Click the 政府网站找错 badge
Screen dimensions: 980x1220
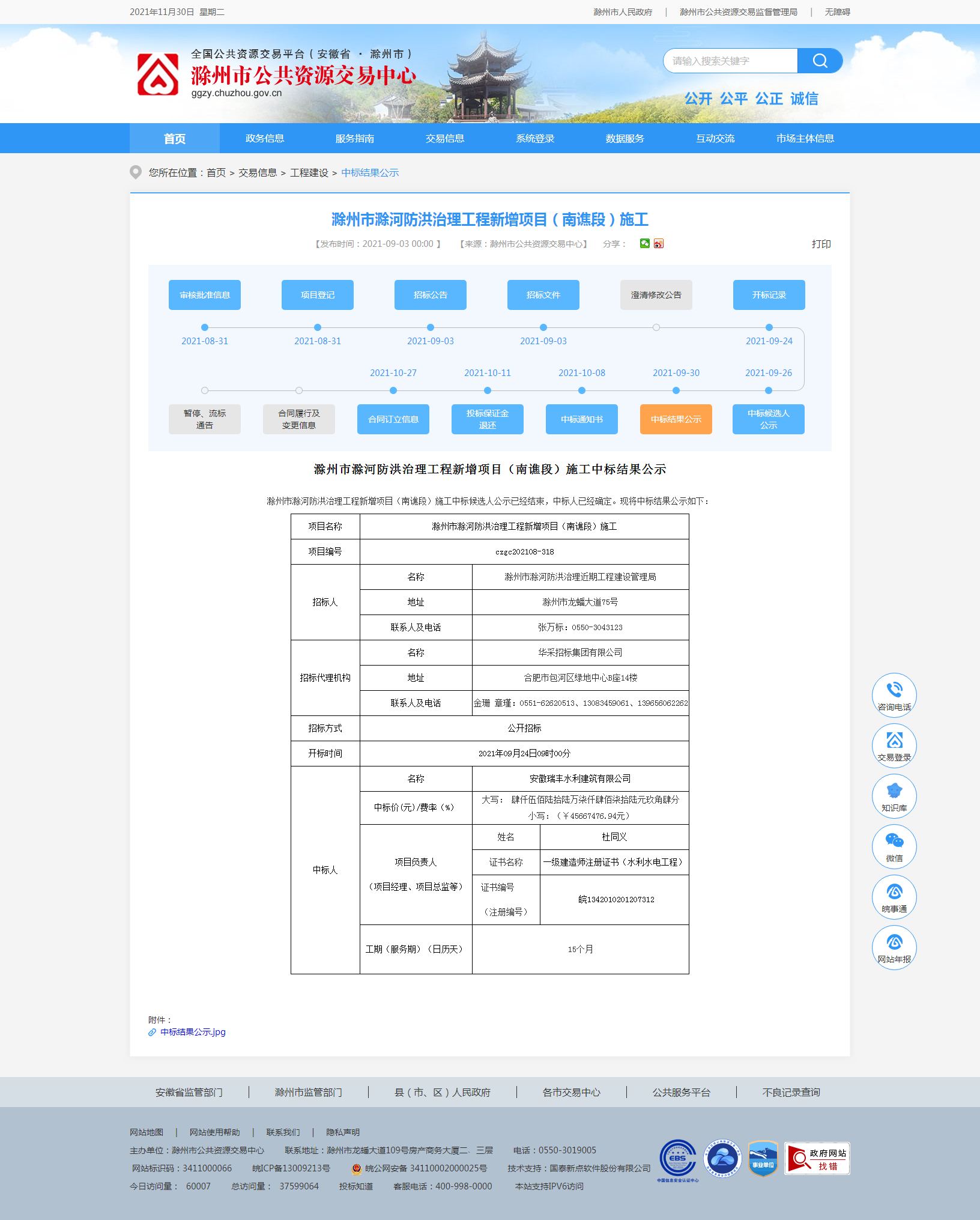(817, 1159)
